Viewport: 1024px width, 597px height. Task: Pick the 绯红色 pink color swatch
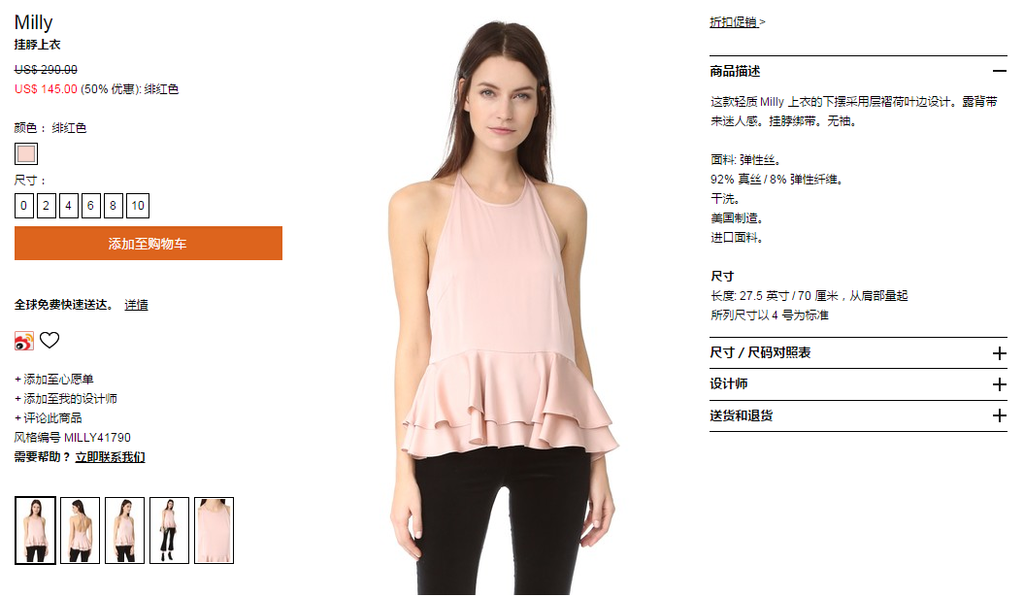(26, 154)
